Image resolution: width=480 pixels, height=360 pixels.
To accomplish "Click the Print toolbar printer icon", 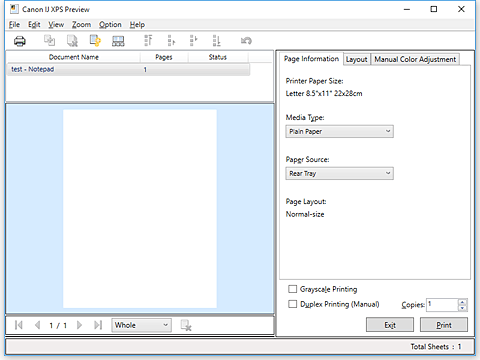I will click(x=20, y=41).
